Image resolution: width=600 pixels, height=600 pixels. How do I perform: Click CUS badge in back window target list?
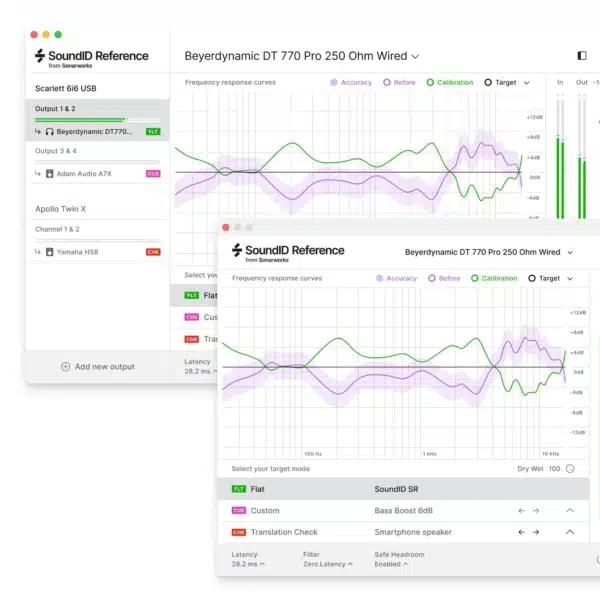click(x=192, y=317)
